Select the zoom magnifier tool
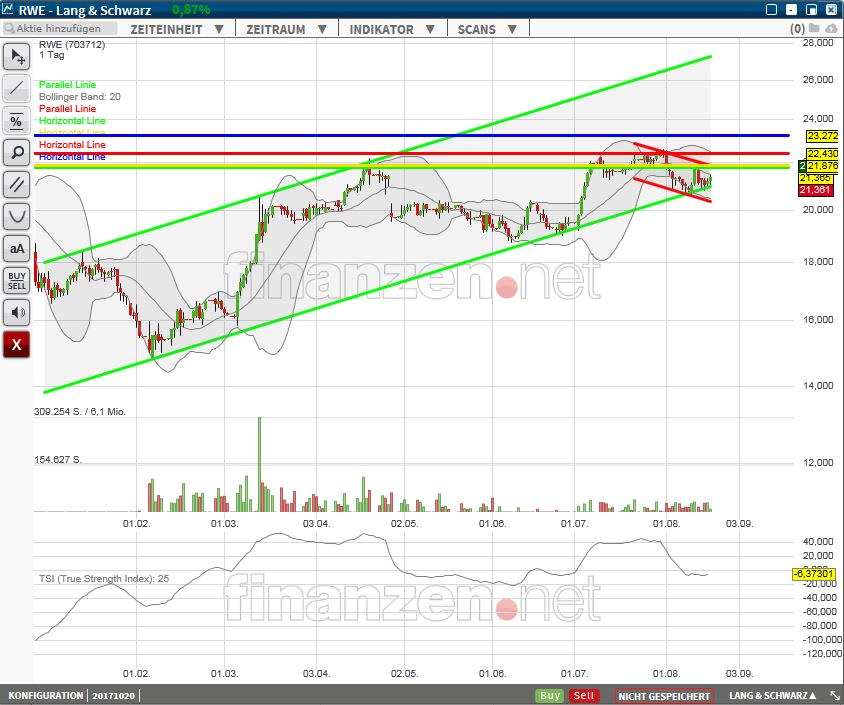Viewport: 844px width, 705px height. click(x=16, y=152)
